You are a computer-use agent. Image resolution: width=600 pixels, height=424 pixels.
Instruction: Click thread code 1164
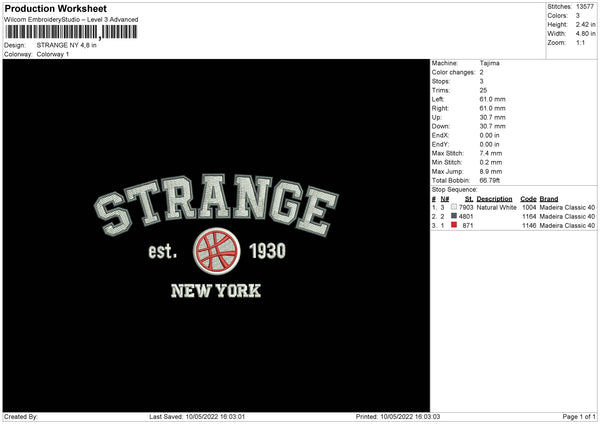[529, 217]
